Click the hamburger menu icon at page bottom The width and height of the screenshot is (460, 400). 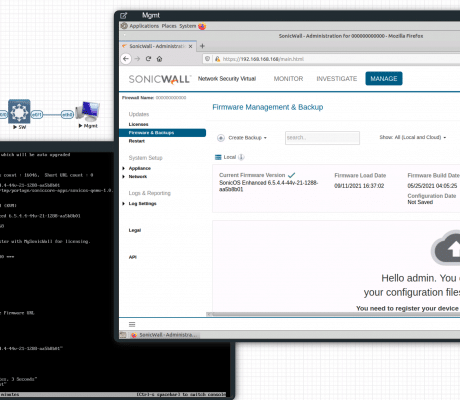click(132, 324)
